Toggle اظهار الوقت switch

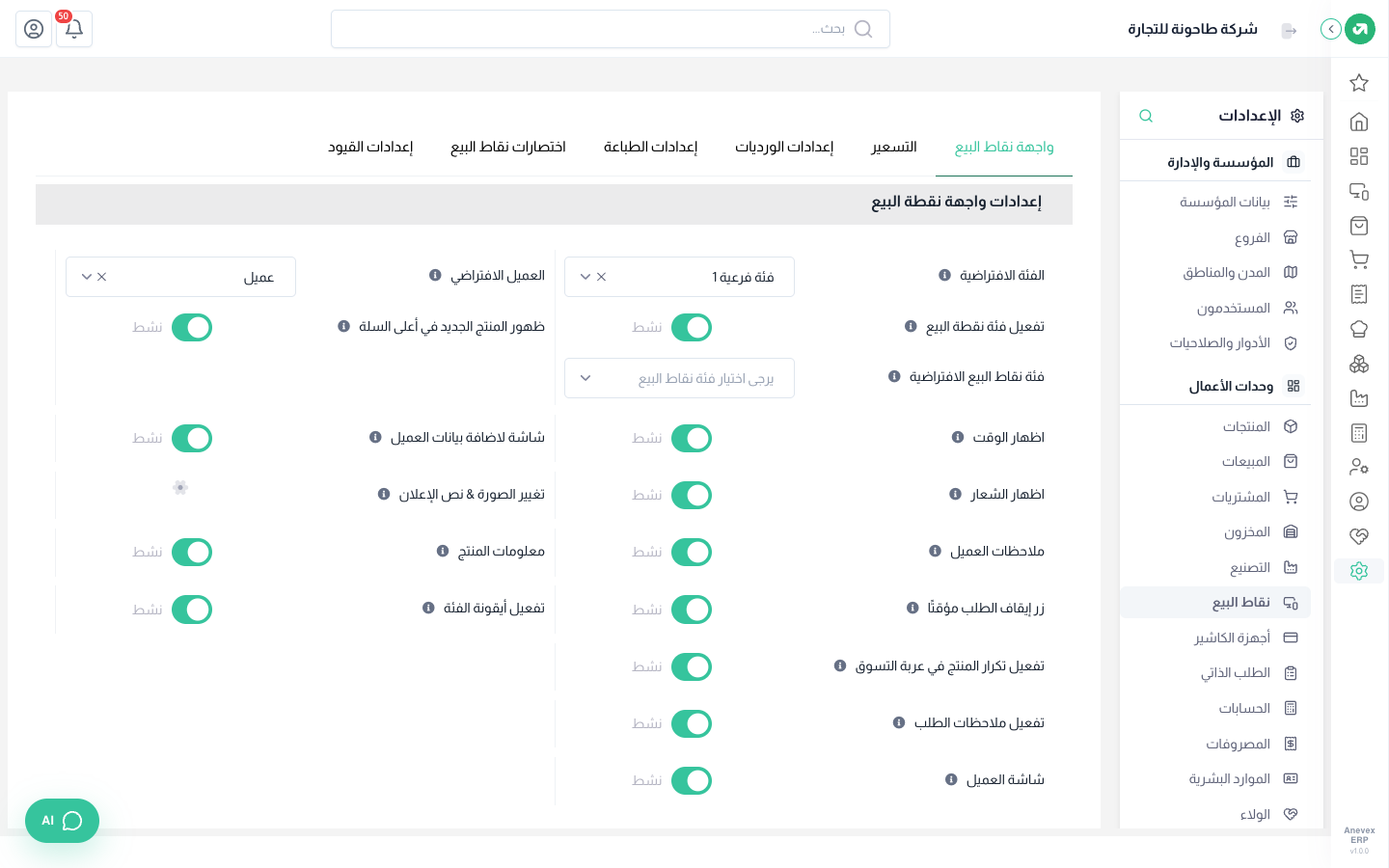[x=692, y=438]
